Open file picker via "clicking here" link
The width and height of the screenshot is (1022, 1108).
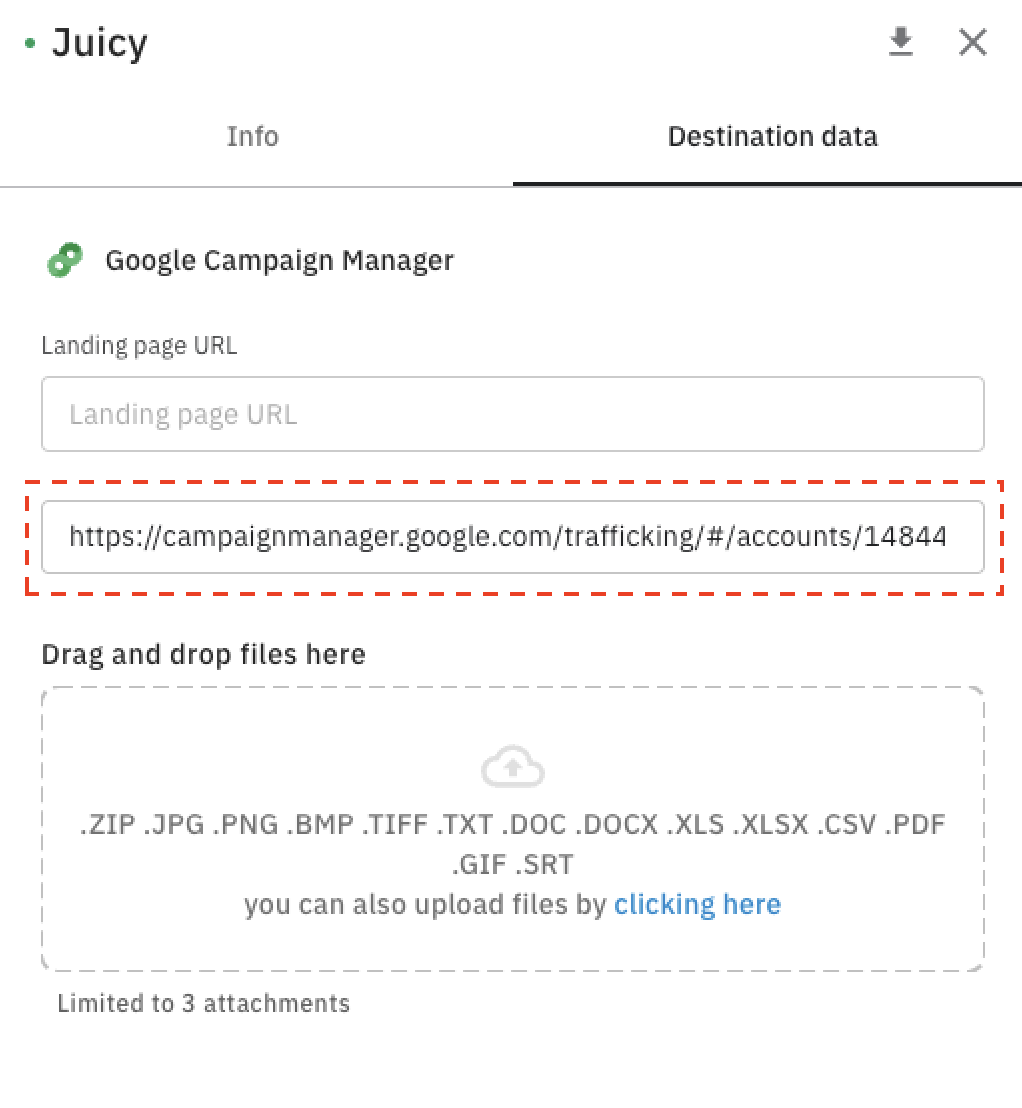(697, 905)
